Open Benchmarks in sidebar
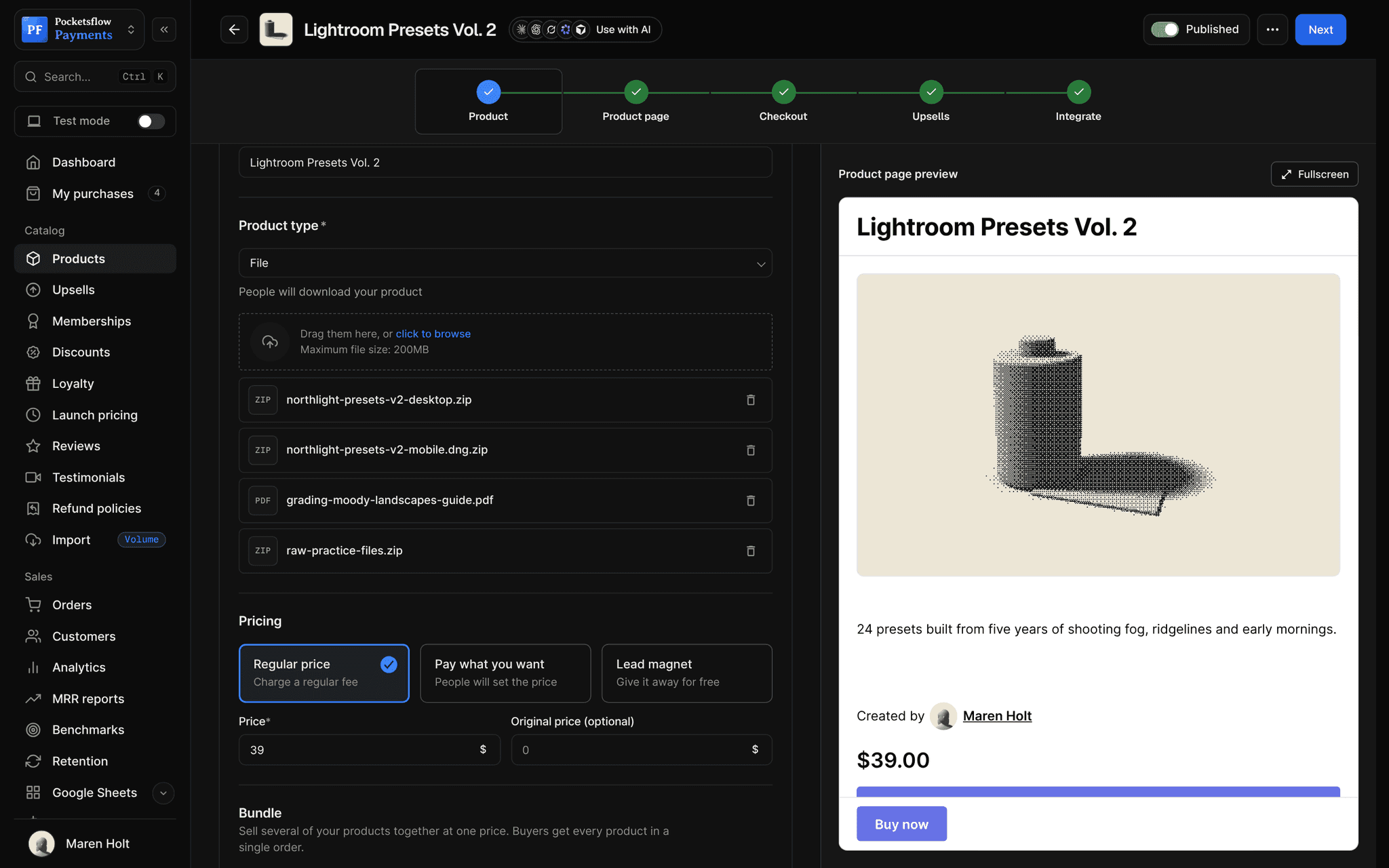 95,730
